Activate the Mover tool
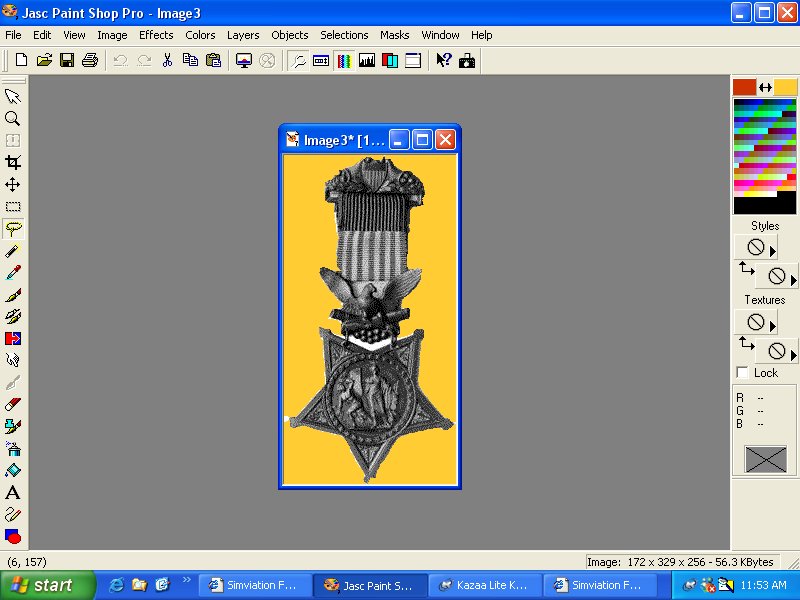This screenshot has width=800, height=600. 13,185
